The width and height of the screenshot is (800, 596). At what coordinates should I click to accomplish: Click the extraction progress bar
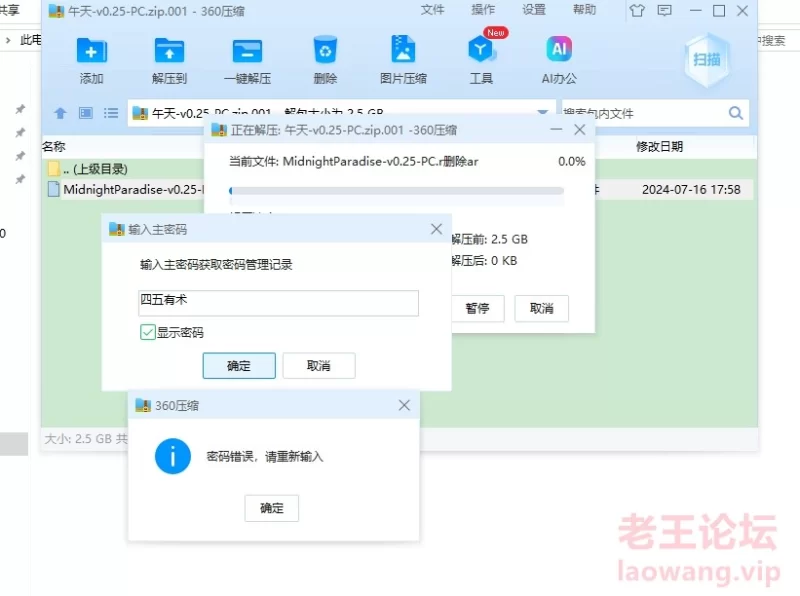coord(396,190)
